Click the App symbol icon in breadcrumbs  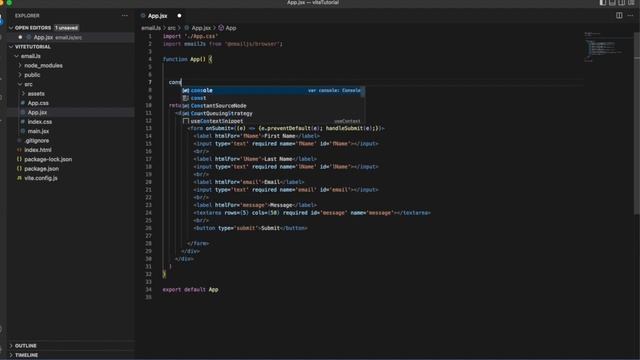221,28
